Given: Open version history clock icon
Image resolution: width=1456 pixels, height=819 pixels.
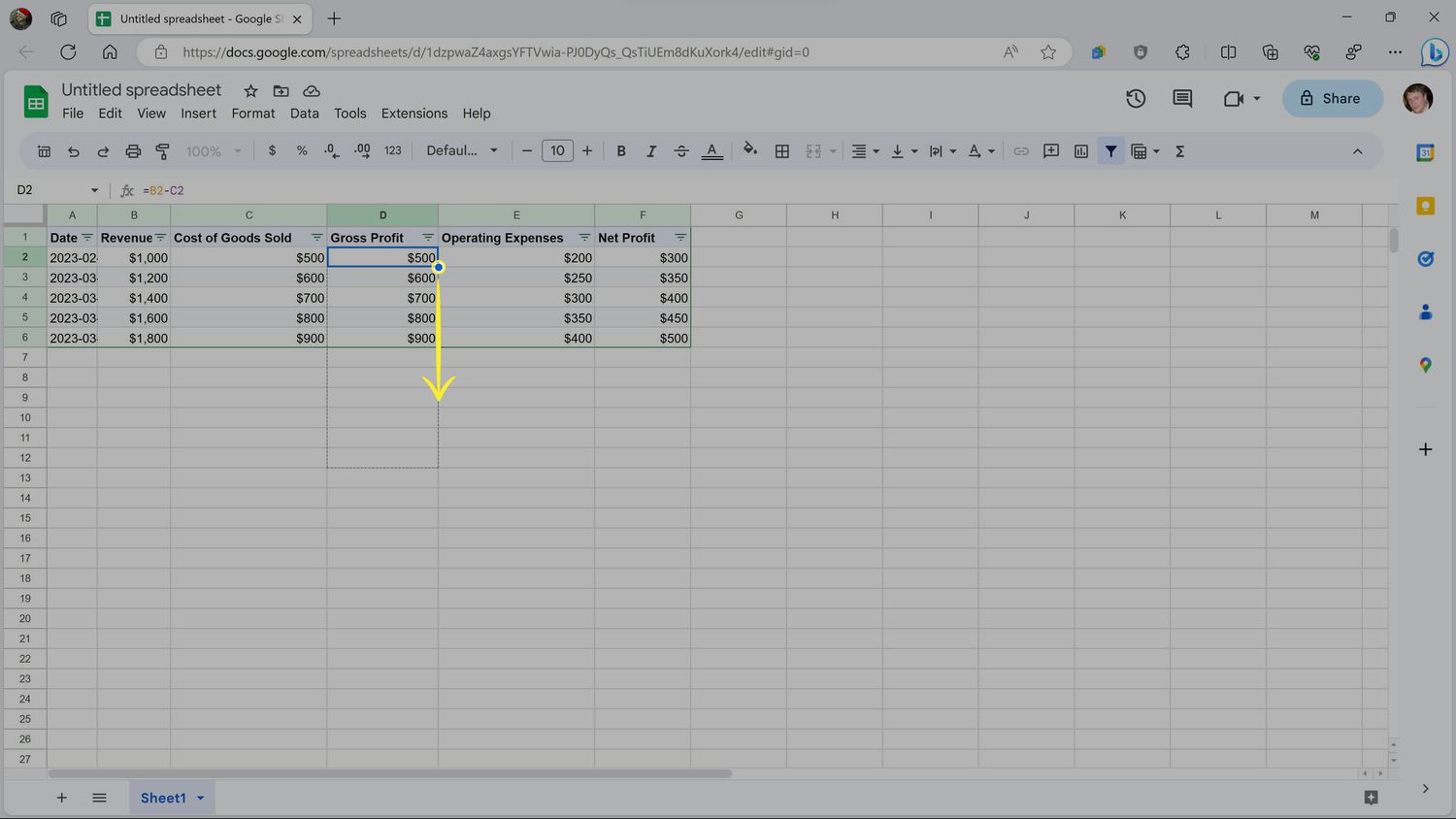Looking at the screenshot, I should click(1136, 98).
